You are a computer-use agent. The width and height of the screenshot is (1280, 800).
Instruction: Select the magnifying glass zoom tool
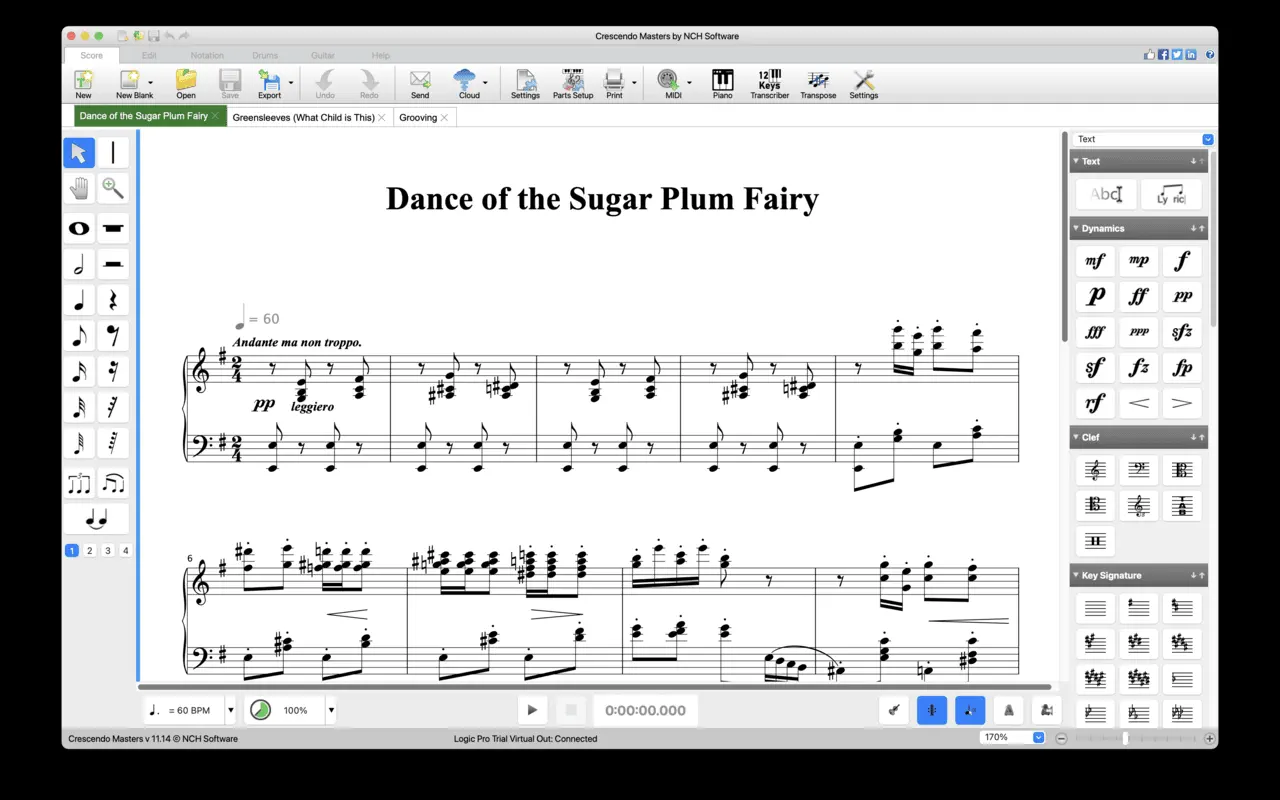pyautogui.click(x=113, y=188)
